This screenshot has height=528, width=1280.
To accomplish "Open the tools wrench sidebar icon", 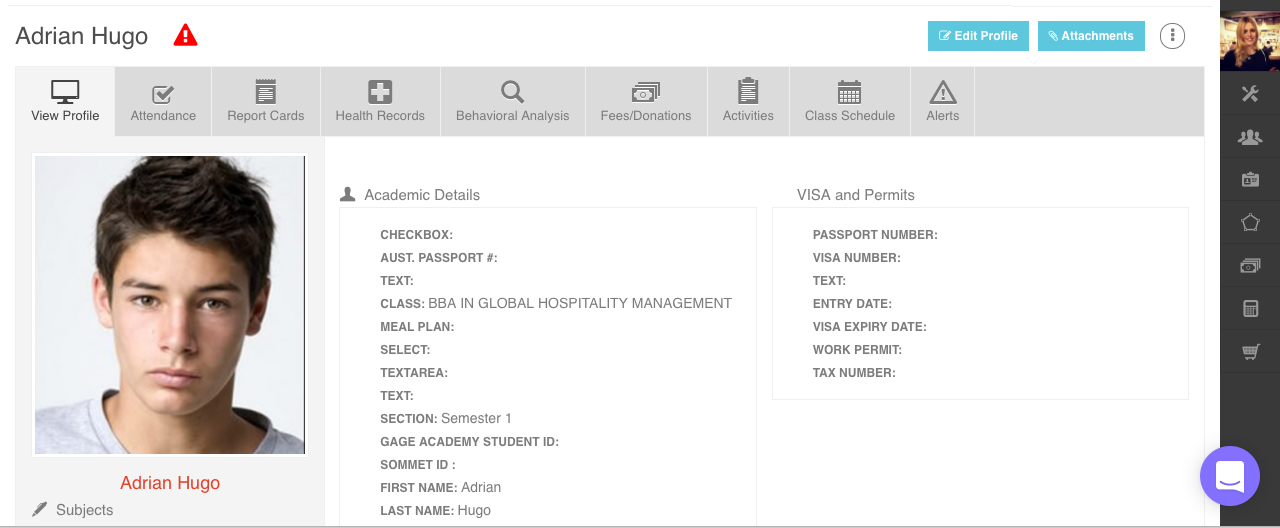I will 1250,94.
